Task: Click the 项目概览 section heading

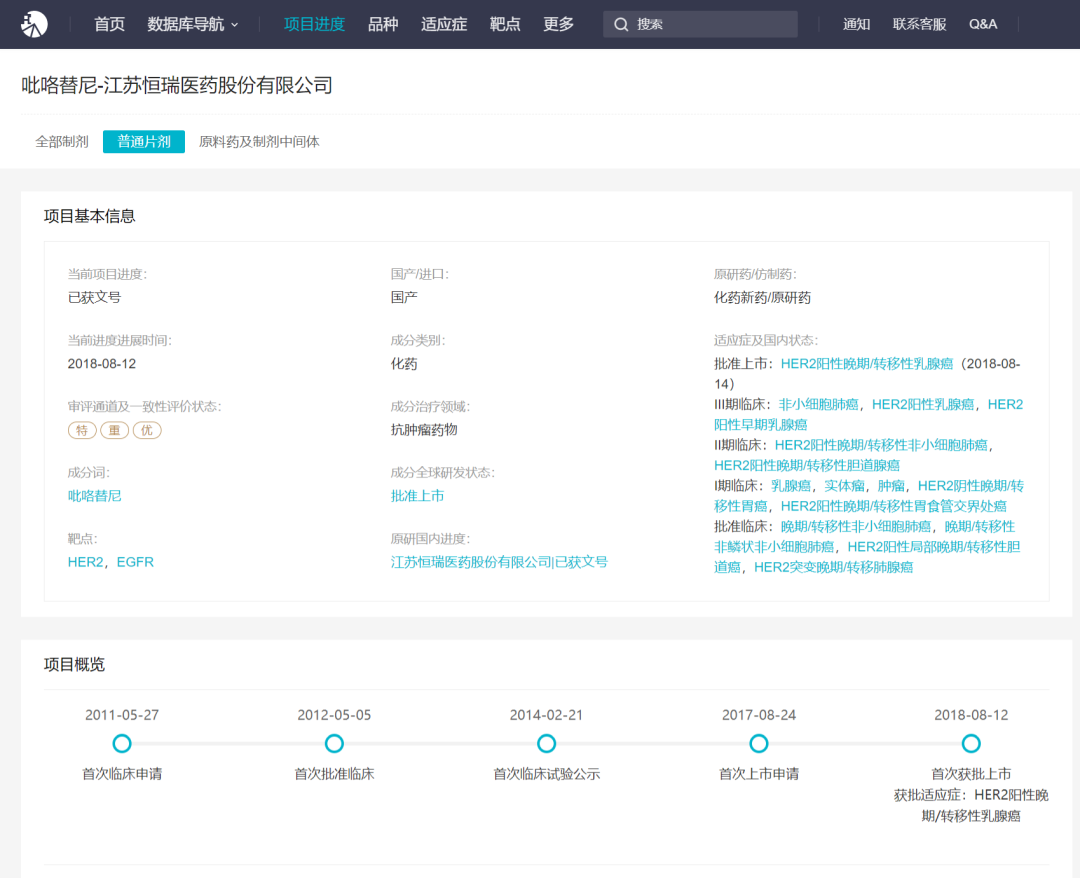Action: (74, 665)
